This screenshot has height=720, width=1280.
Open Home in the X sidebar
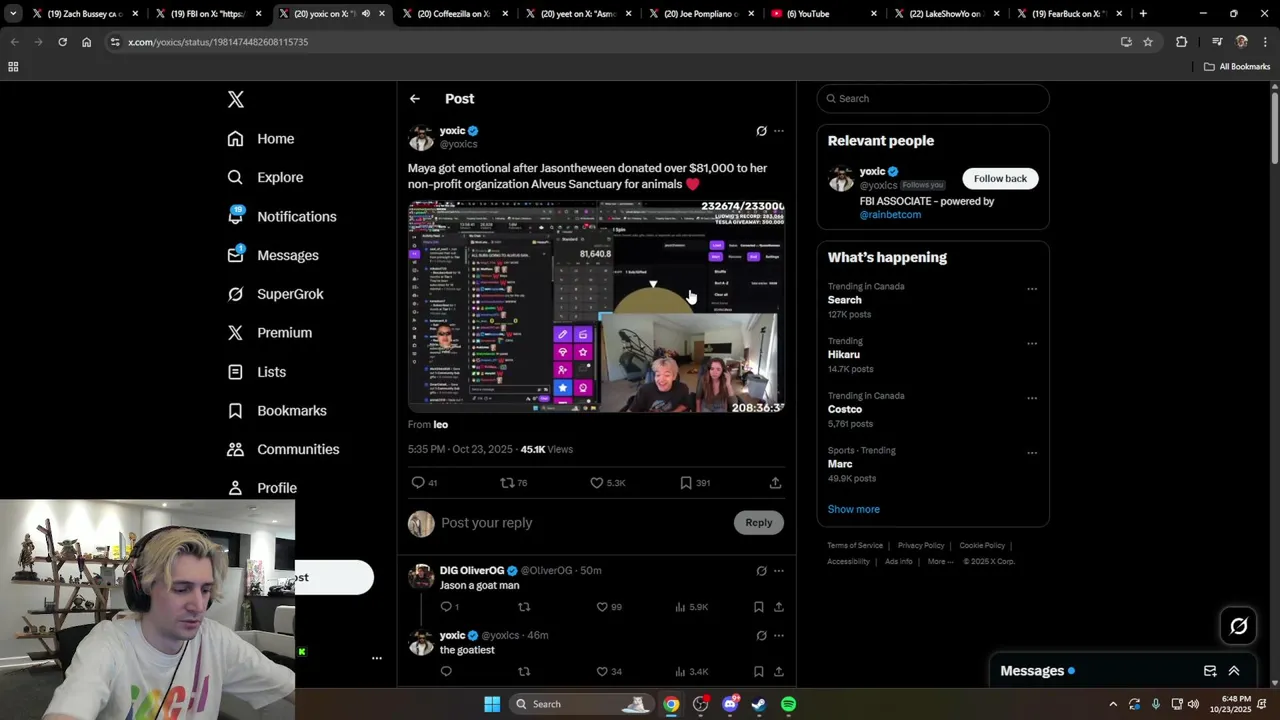(x=261, y=139)
